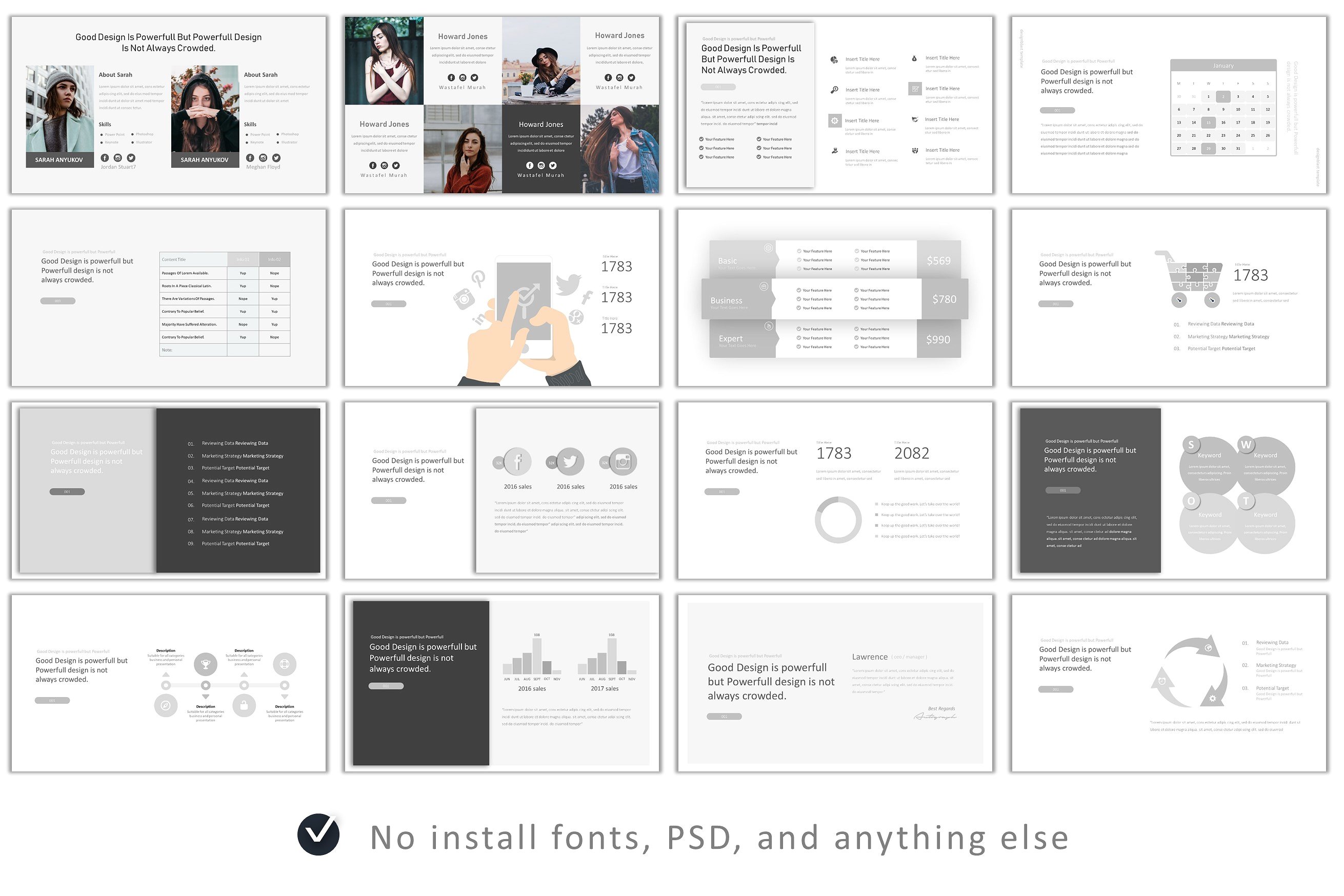Click the pie chart with gears icon
The width and height of the screenshot is (1344, 896).
point(834,59)
